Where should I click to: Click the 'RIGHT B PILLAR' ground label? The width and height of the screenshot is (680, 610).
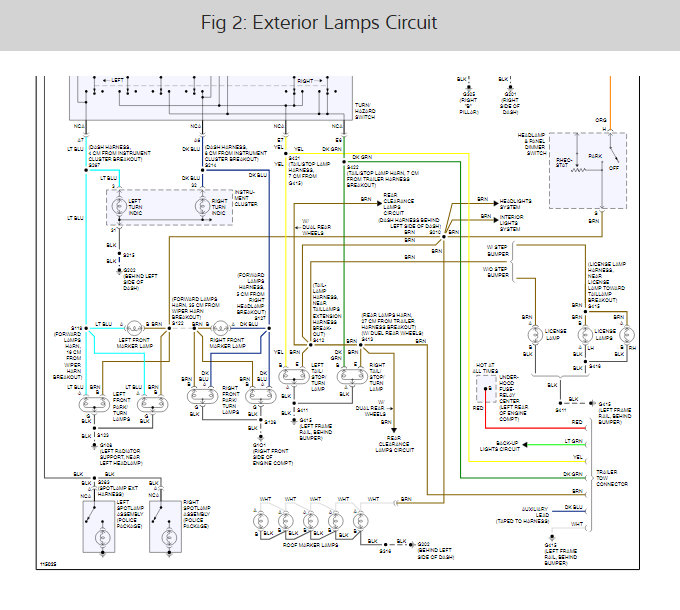tap(469, 103)
